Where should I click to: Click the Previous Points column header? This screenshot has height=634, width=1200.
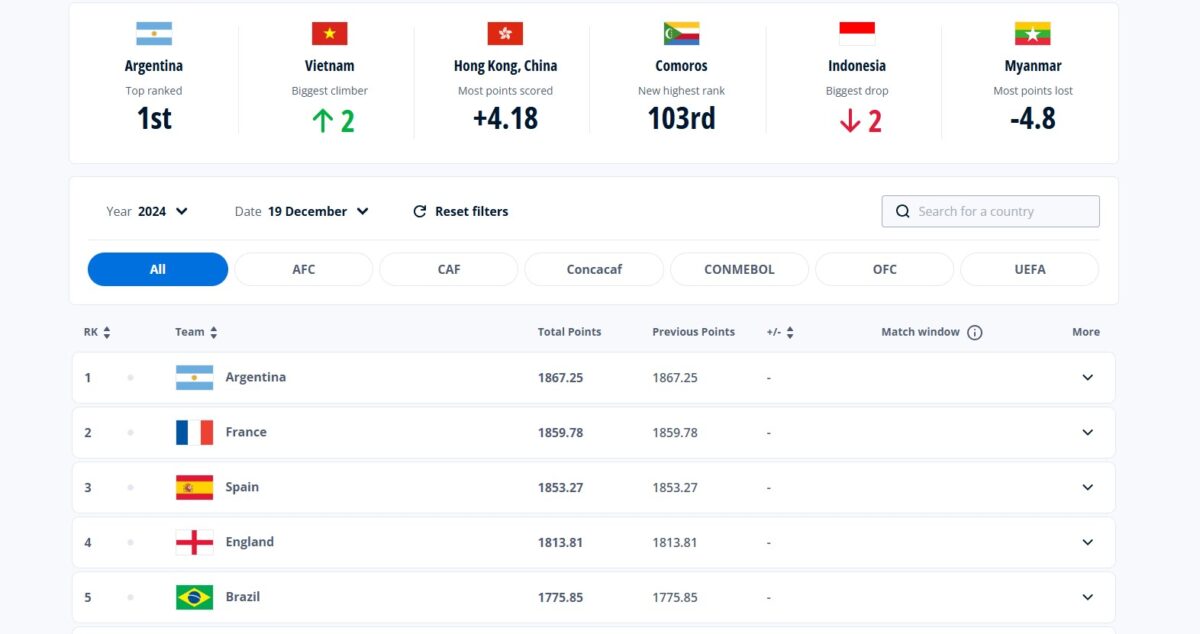click(694, 332)
